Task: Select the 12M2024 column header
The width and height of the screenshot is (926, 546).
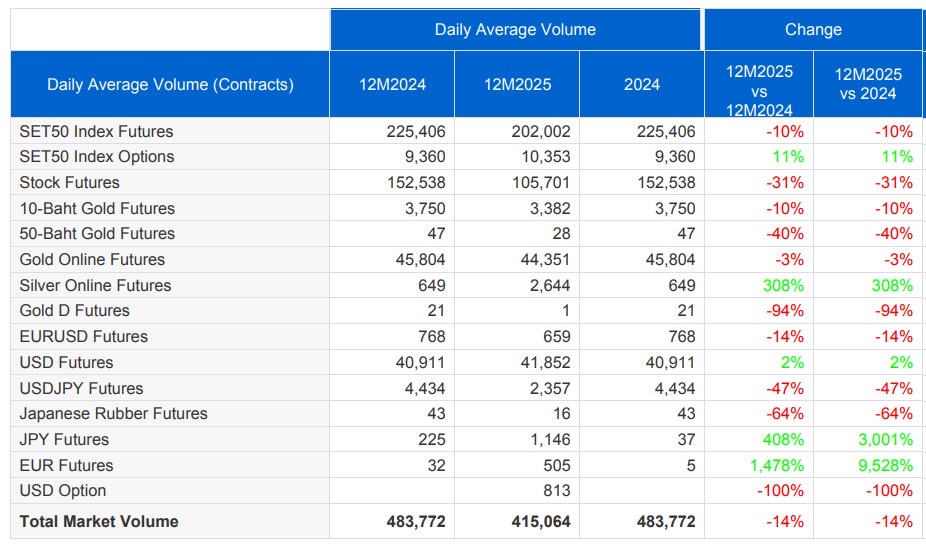Action: (392, 84)
